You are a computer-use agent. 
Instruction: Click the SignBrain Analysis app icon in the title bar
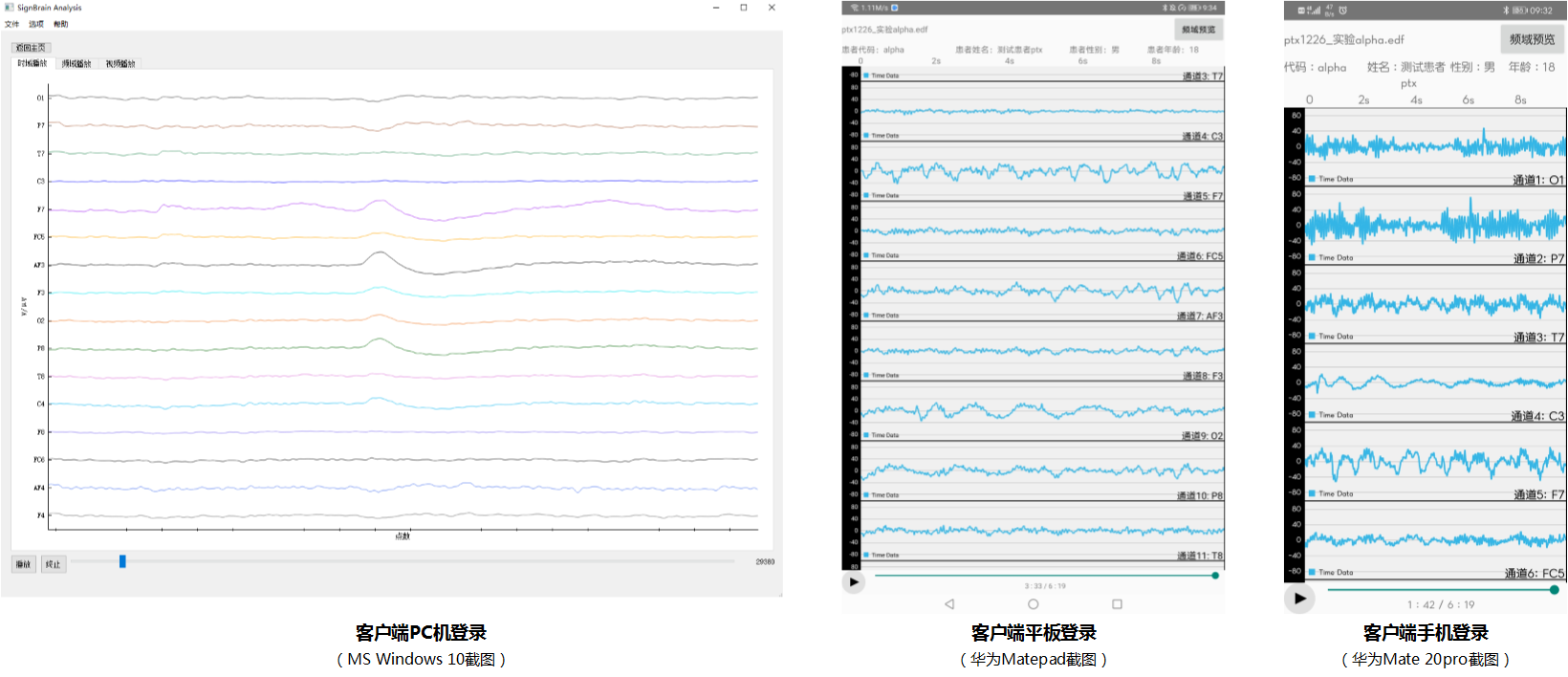click(10, 8)
